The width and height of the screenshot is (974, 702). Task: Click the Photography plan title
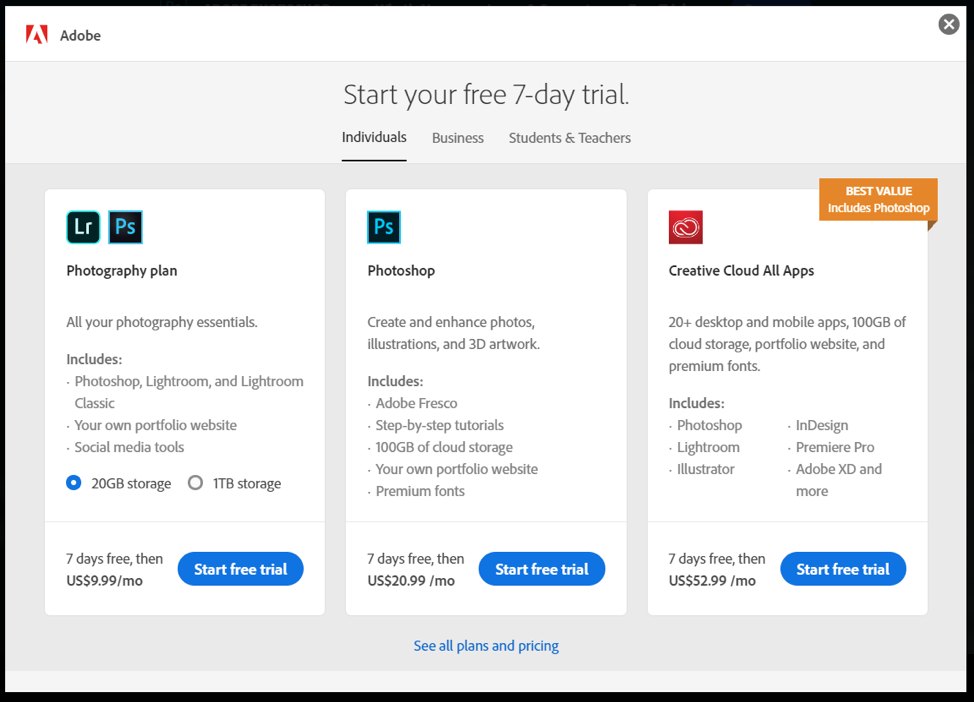[x=122, y=271]
